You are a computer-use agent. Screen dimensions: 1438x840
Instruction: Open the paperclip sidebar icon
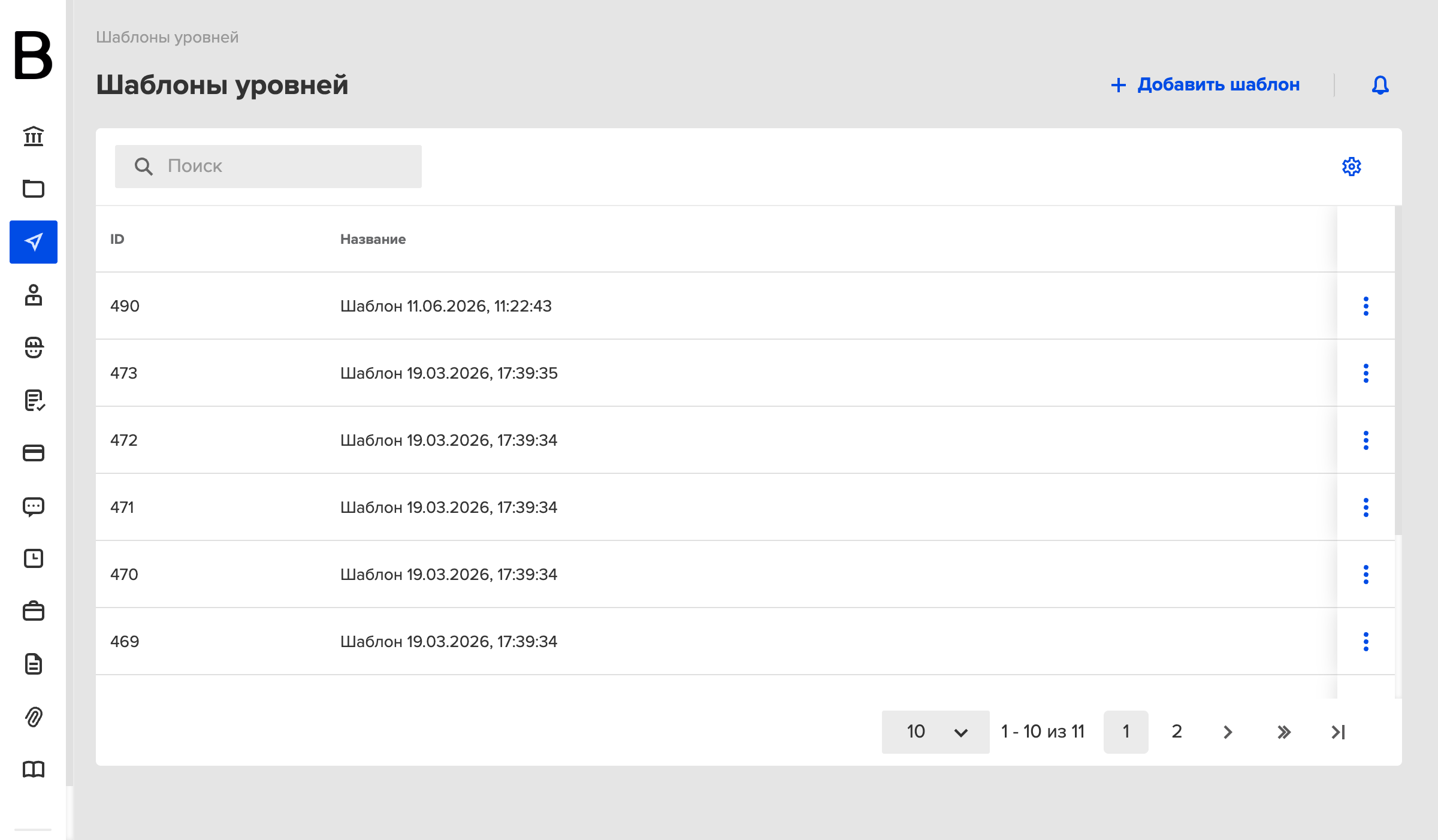tap(34, 717)
